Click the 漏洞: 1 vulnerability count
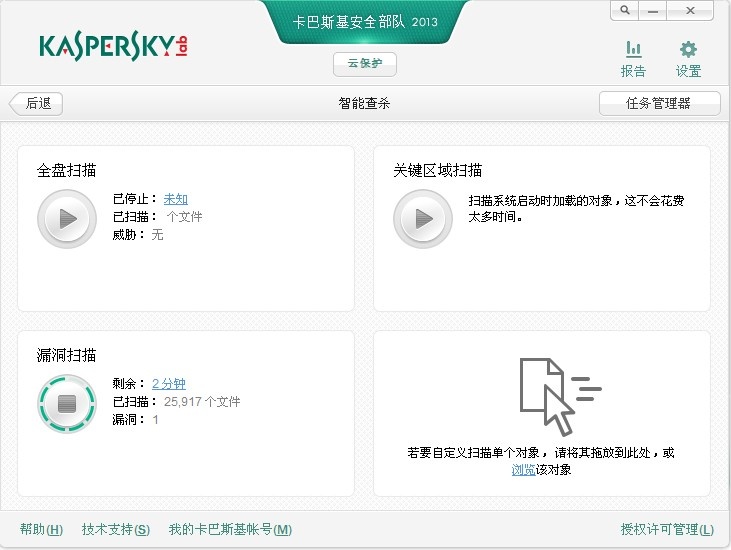731x550 pixels. 135,419
